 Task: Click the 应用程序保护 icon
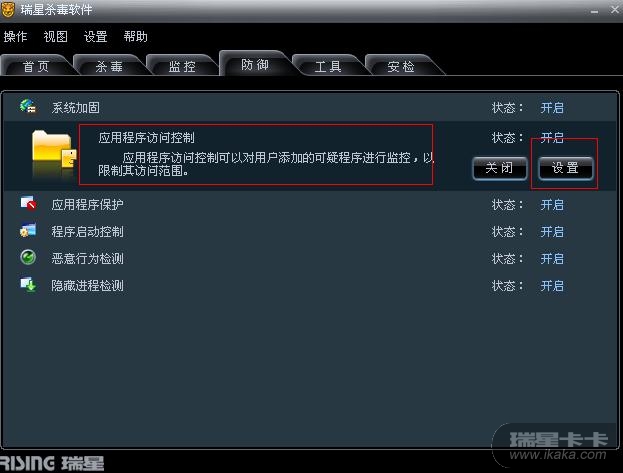tap(28, 203)
